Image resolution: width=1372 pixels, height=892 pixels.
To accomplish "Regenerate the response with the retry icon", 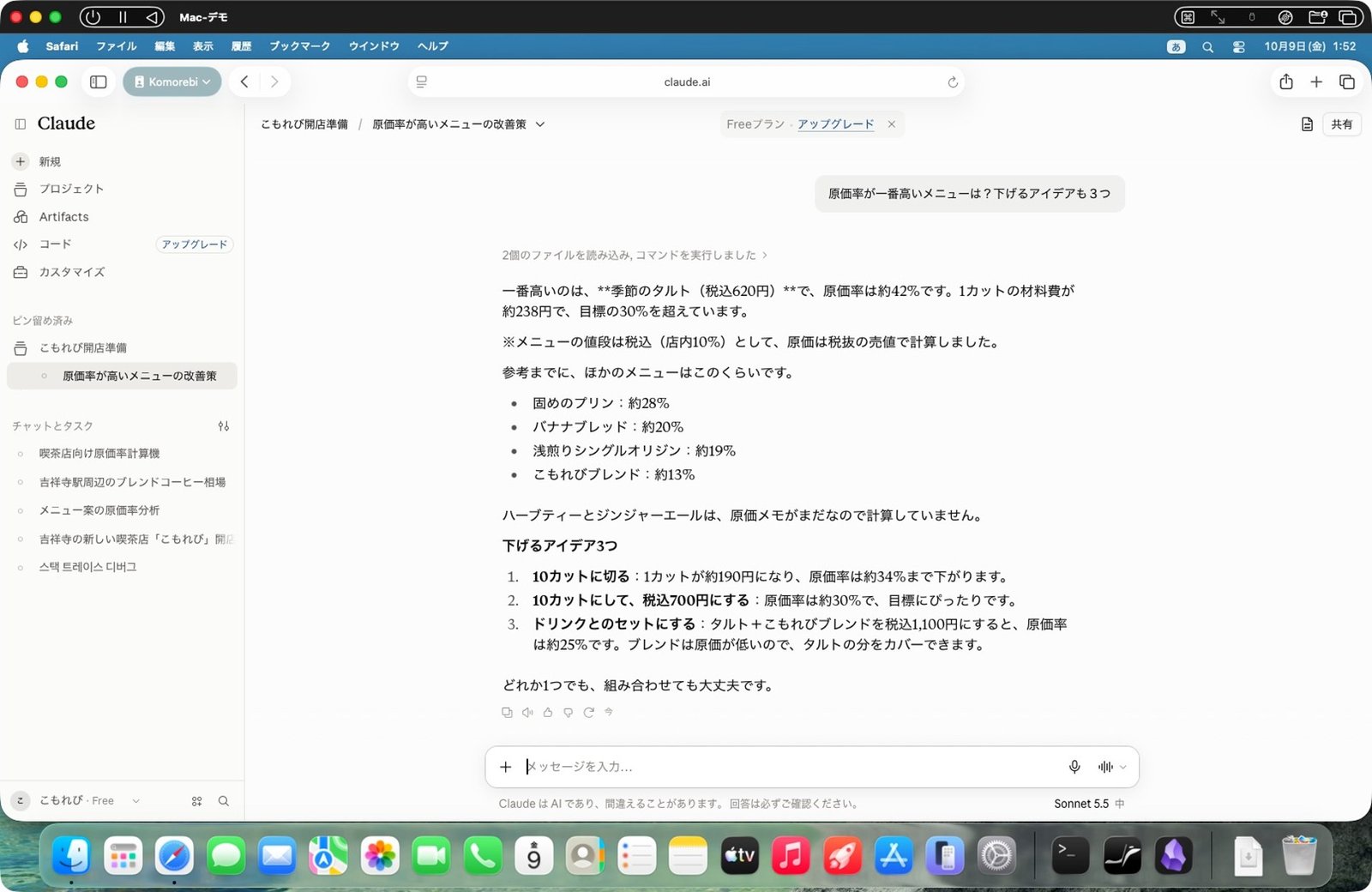I will pos(589,713).
